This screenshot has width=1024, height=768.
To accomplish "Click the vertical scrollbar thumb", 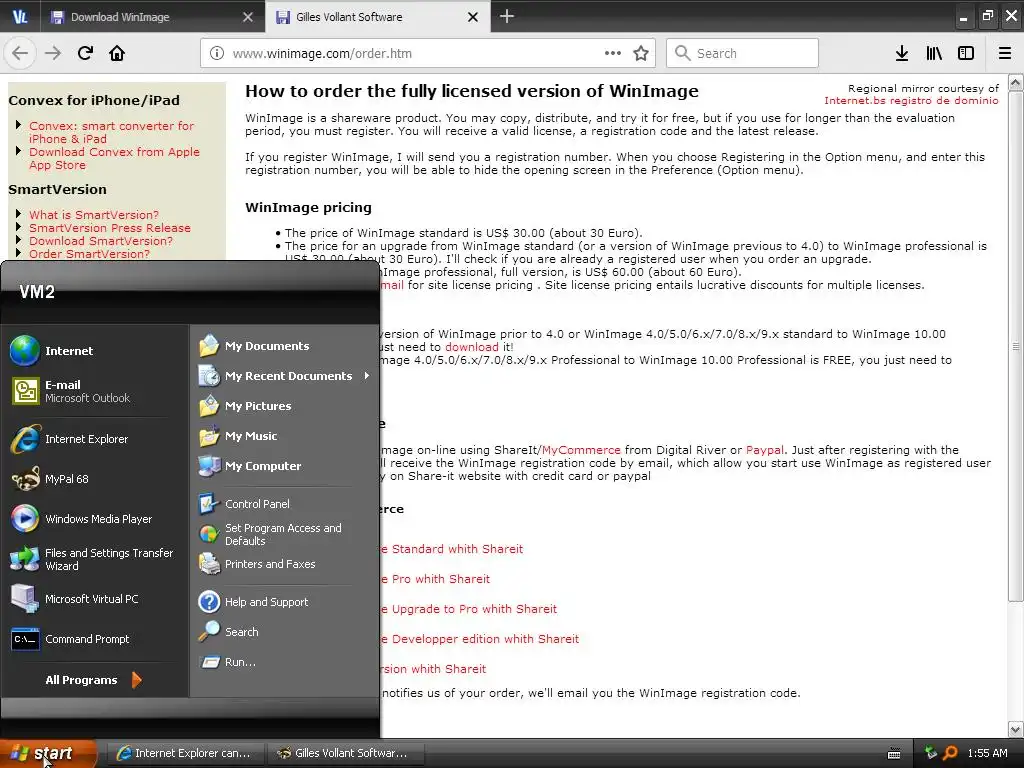I will pos(1016,346).
